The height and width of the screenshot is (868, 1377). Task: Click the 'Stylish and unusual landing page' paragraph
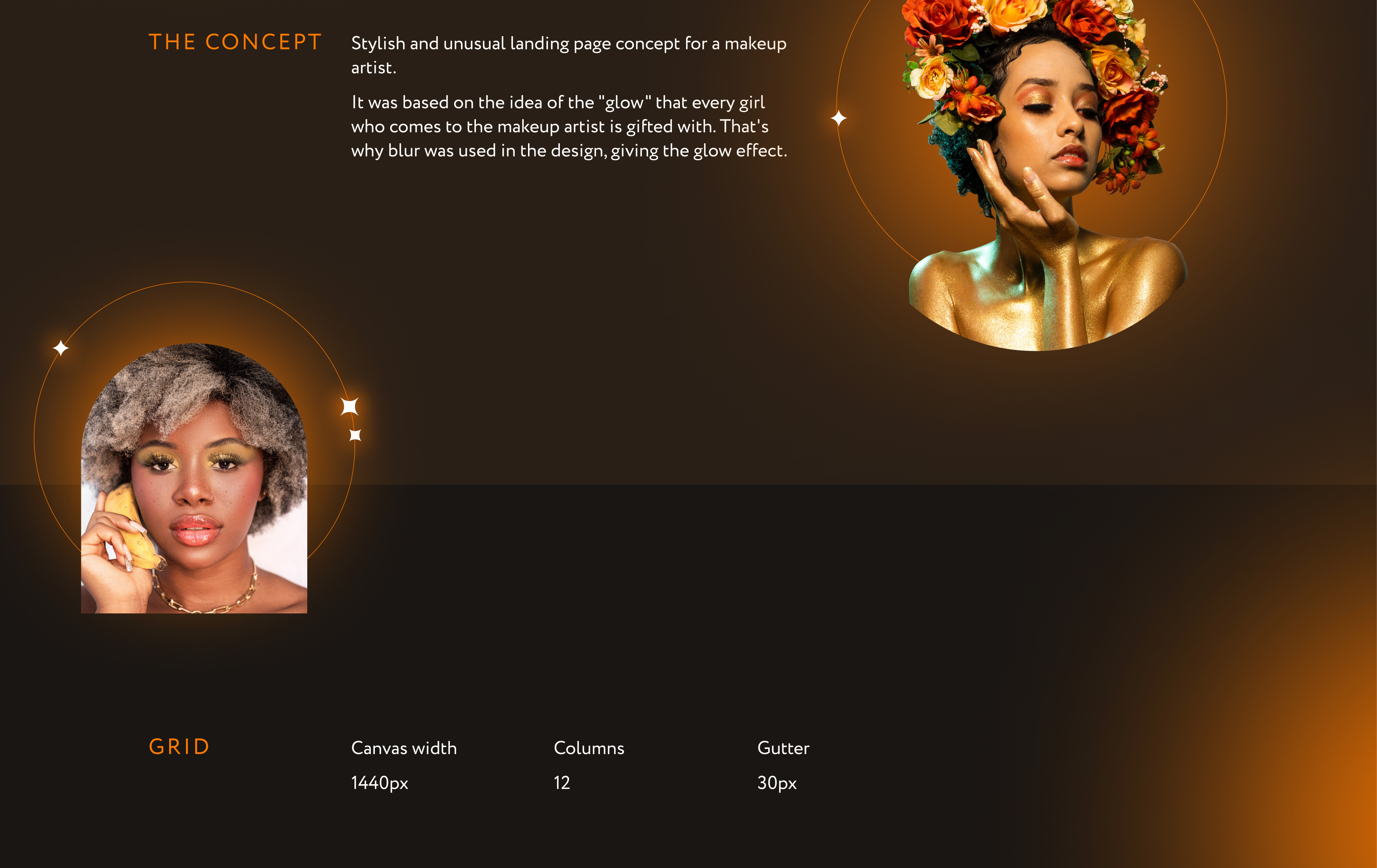[x=568, y=56]
